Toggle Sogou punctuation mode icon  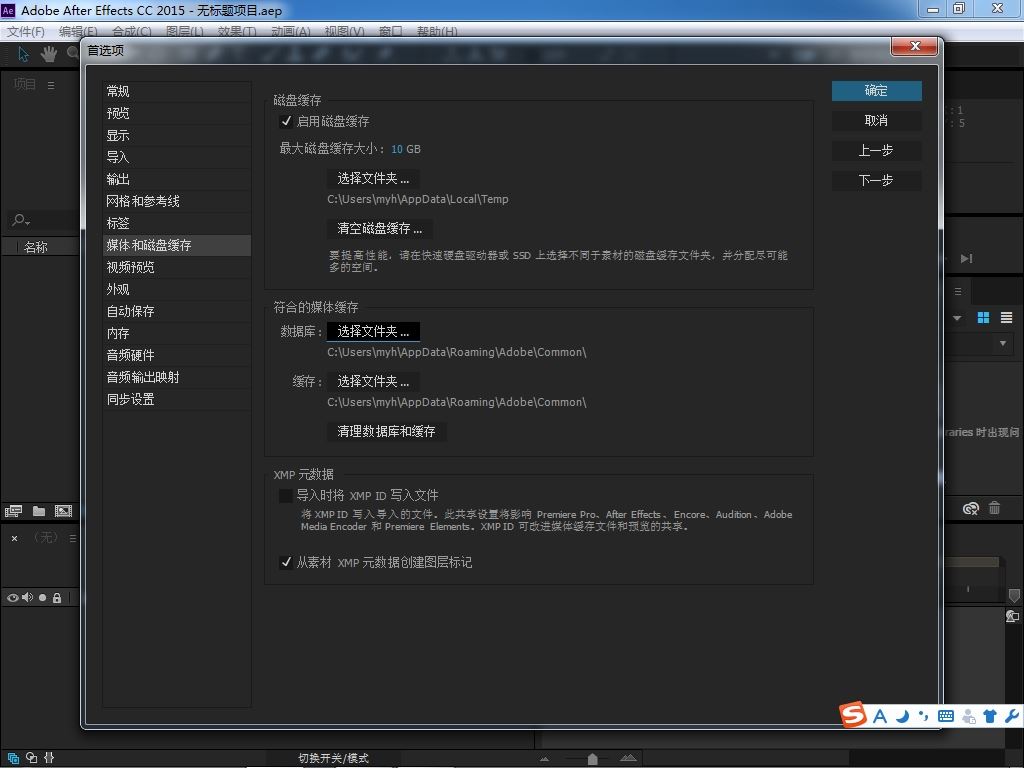[923, 716]
